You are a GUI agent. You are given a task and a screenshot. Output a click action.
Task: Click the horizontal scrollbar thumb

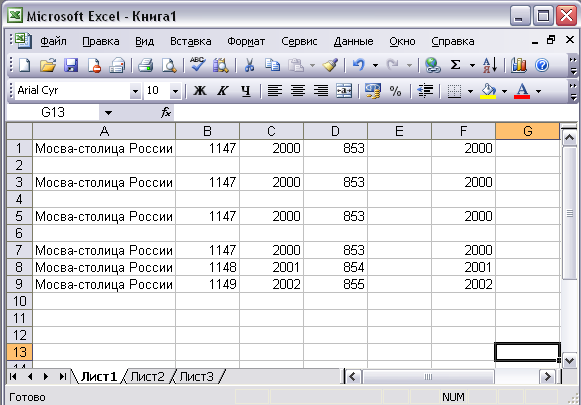(428, 377)
